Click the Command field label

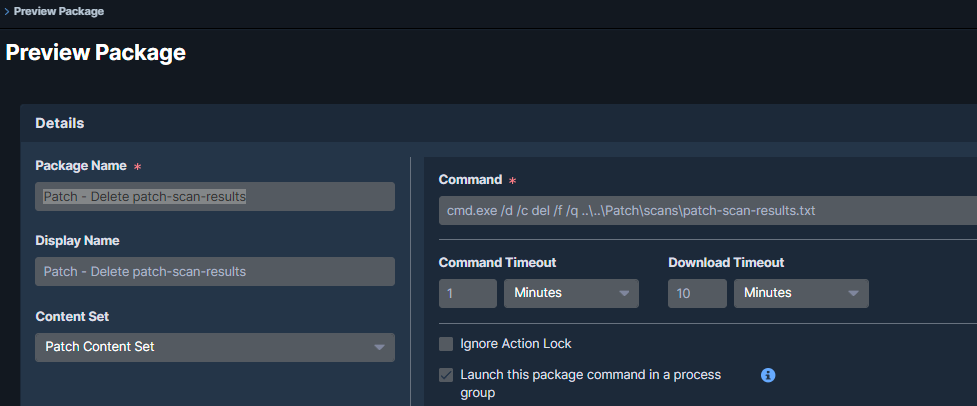click(470, 180)
